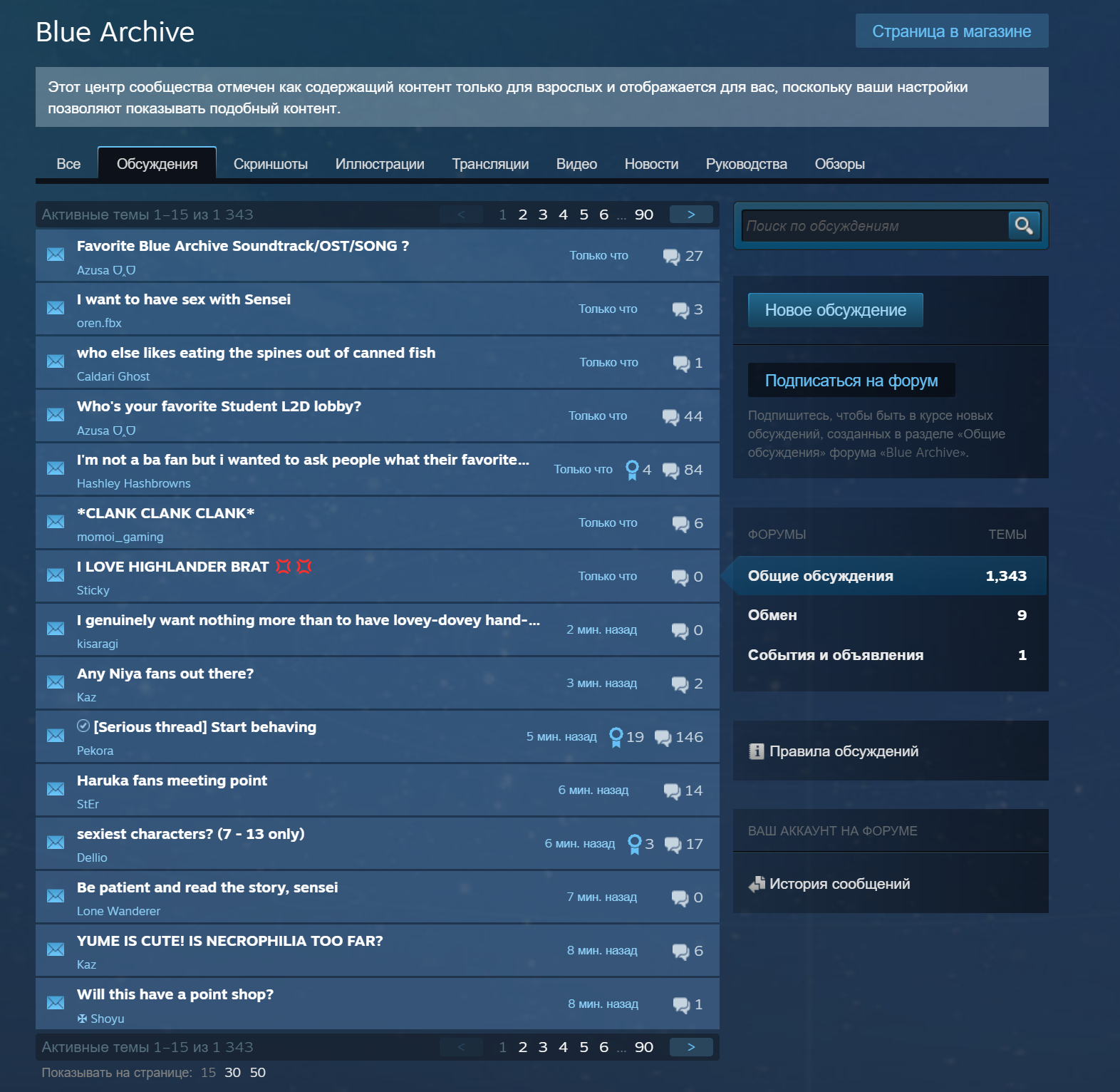Focus the Поиск по обсуждениям search field
This screenshot has height=1092, width=1120.
tap(874, 226)
